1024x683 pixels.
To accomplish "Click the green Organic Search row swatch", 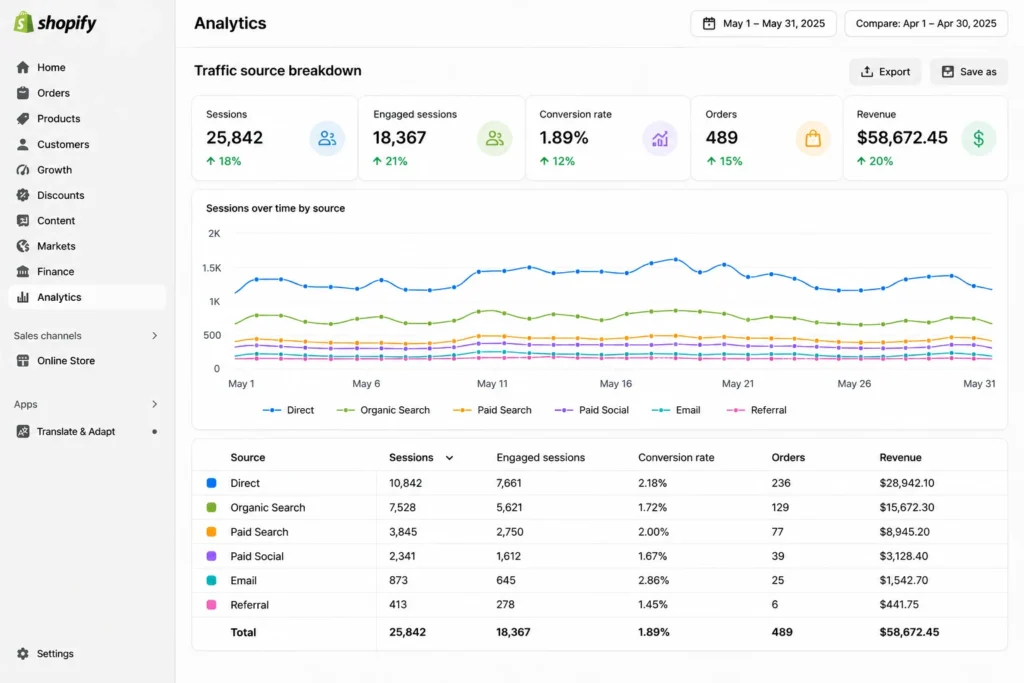I will [x=212, y=507].
